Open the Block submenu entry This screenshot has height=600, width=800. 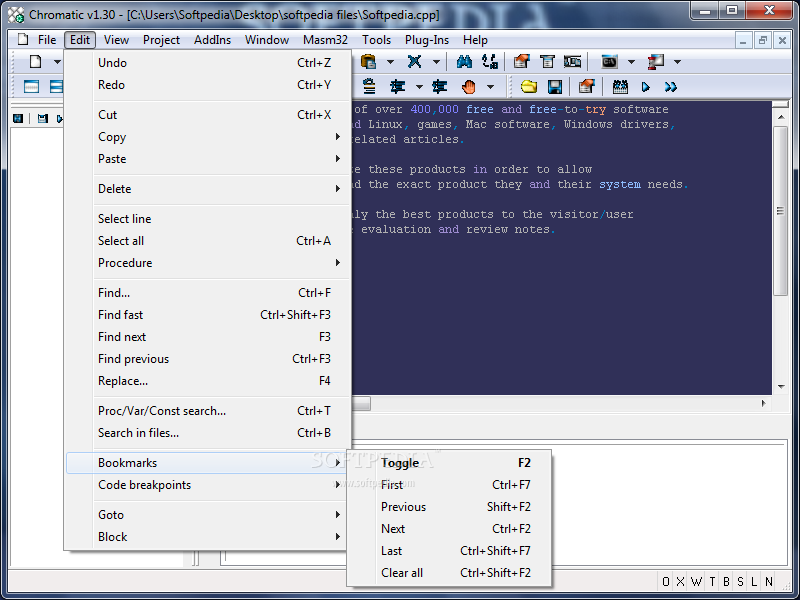tap(208, 537)
